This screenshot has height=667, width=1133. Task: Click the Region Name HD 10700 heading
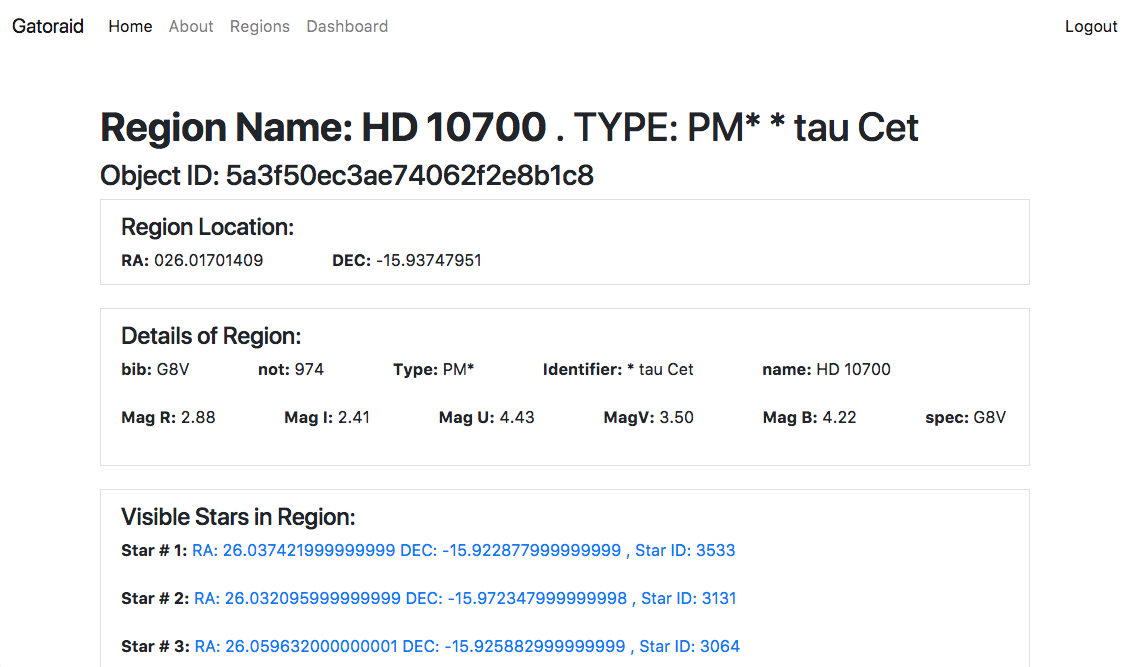[x=509, y=127]
